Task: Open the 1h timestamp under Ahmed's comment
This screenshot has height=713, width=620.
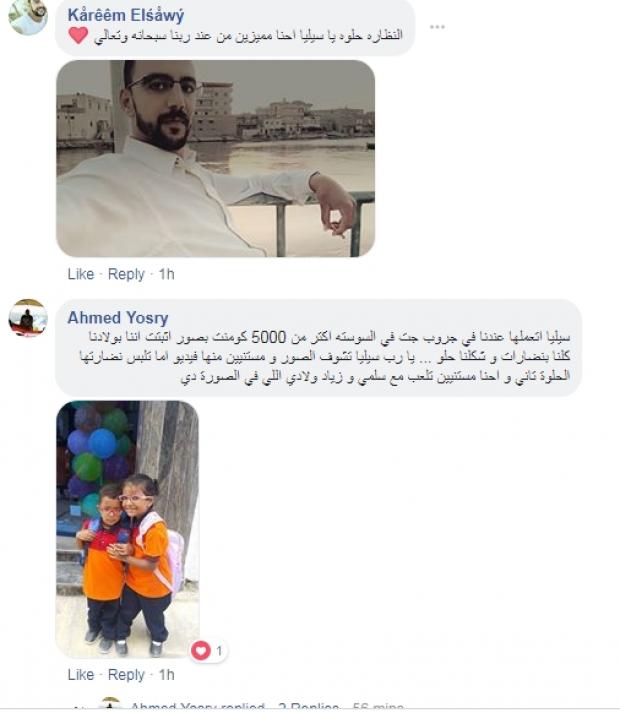Action: coord(166,675)
